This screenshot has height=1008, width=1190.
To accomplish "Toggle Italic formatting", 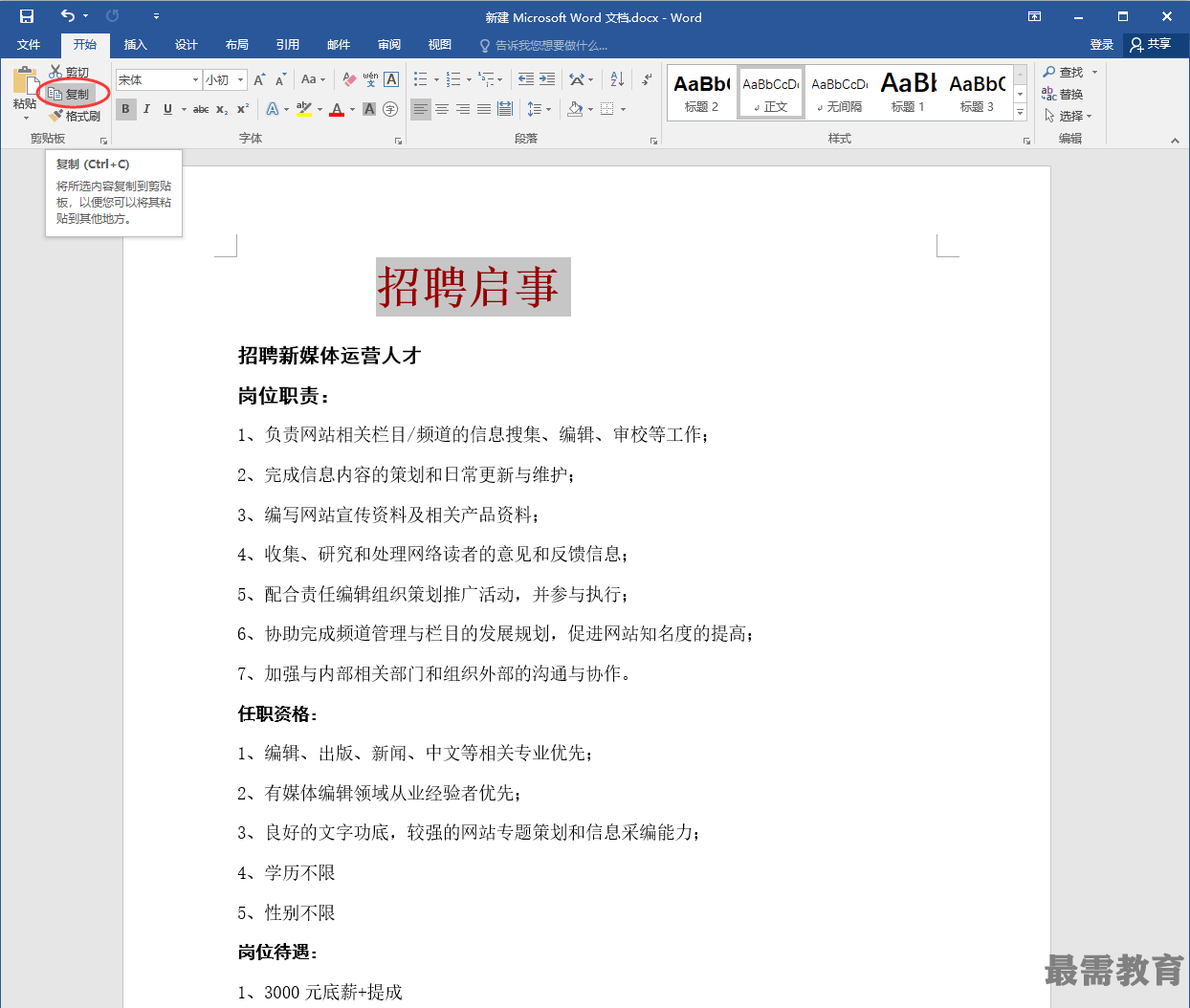I will click(x=146, y=109).
